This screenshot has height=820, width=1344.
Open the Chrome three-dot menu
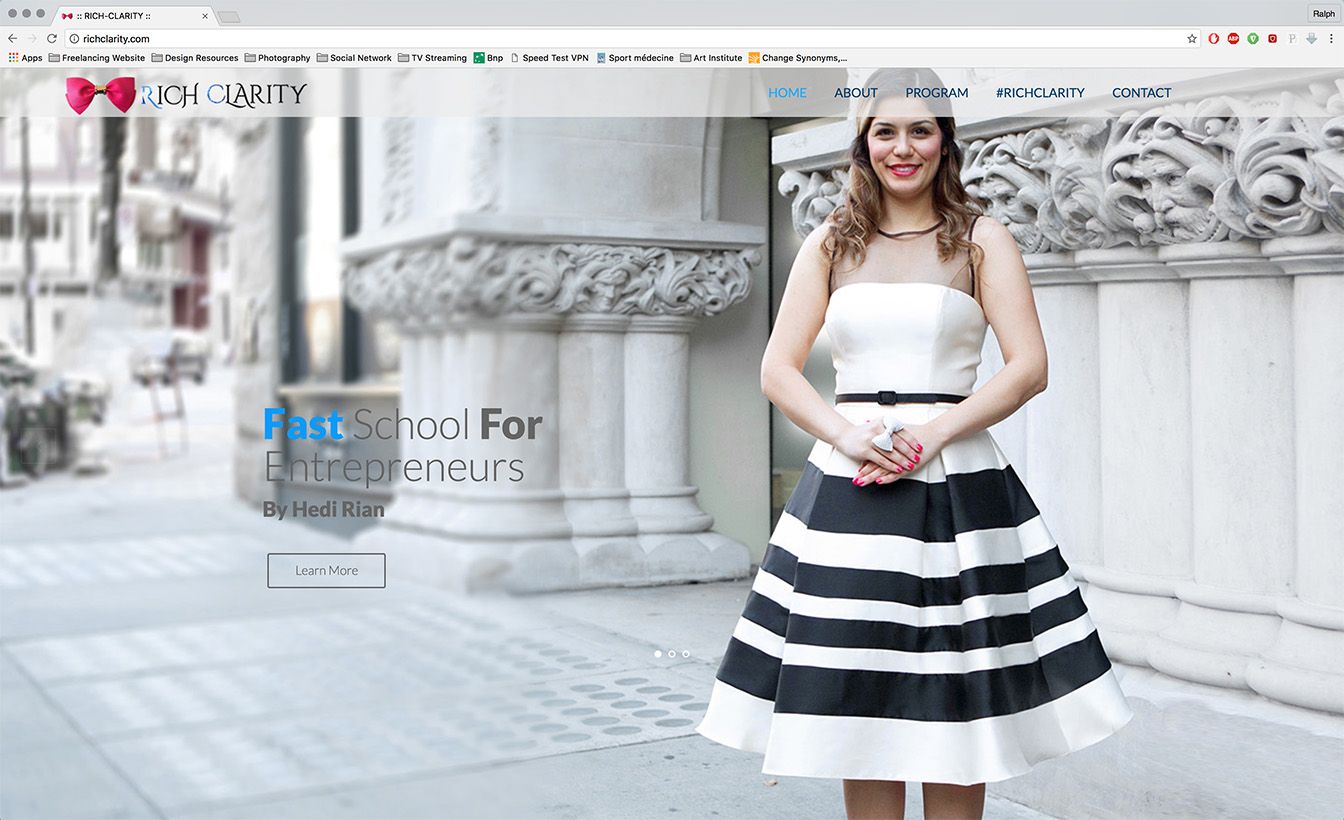click(1331, 38)
